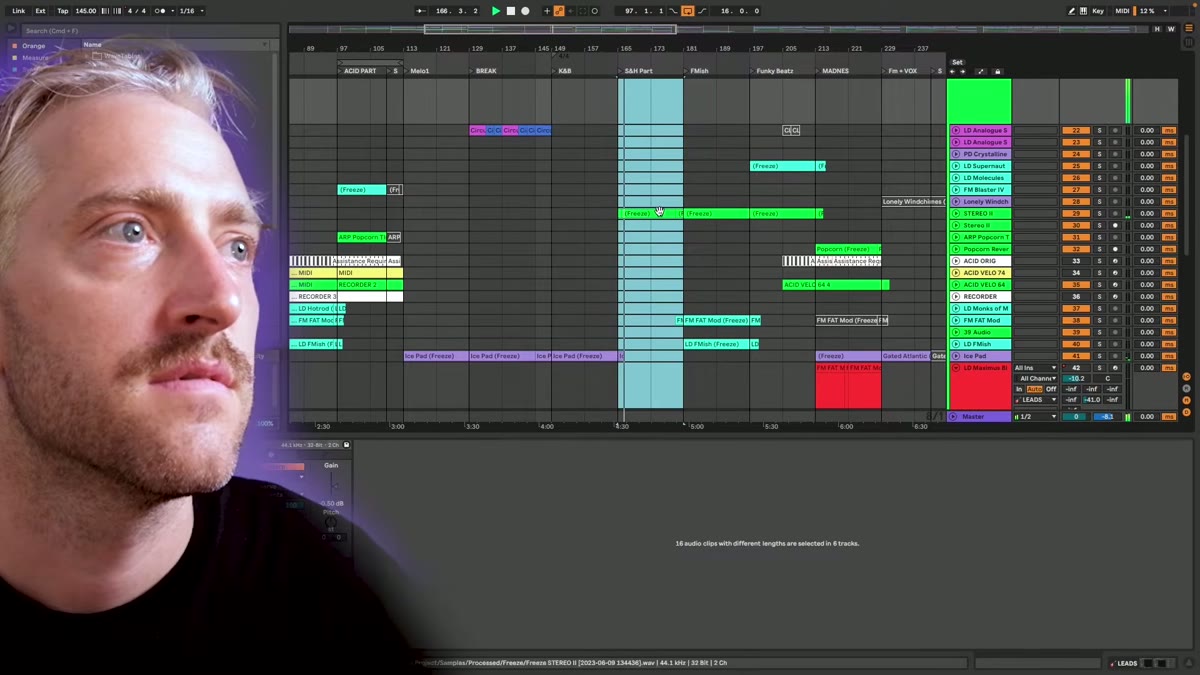Select the BREAK locator
The height and width of the screenshot is (675, 1200).
486,71
